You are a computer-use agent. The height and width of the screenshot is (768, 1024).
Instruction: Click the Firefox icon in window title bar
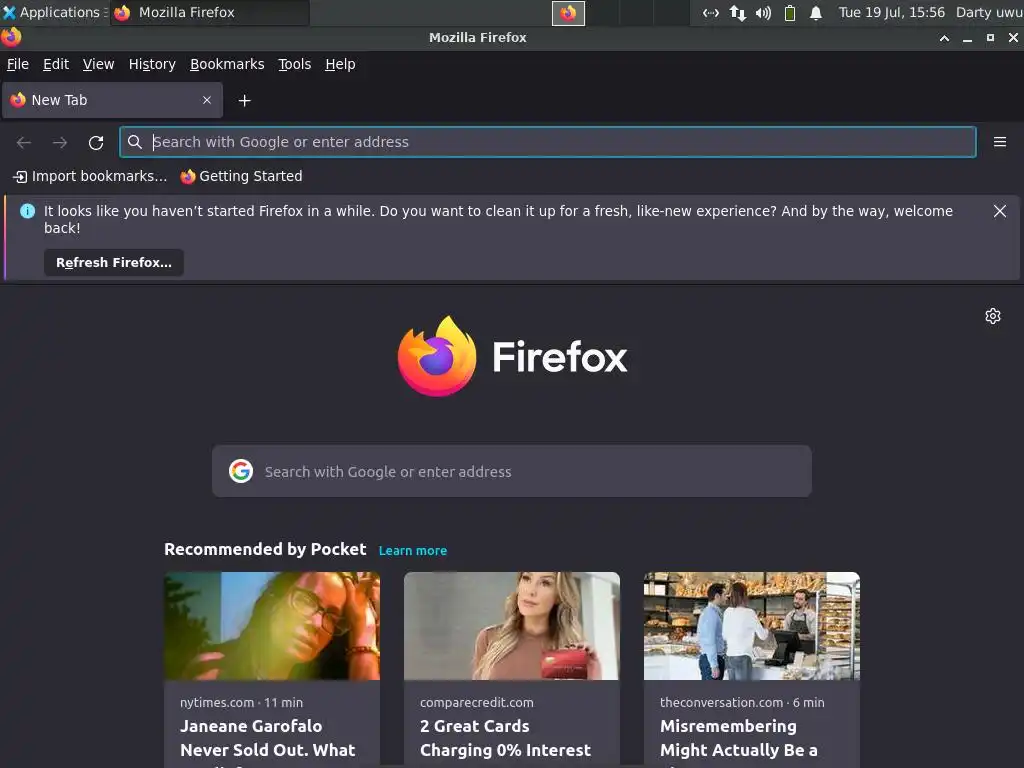tap(11, 37)
